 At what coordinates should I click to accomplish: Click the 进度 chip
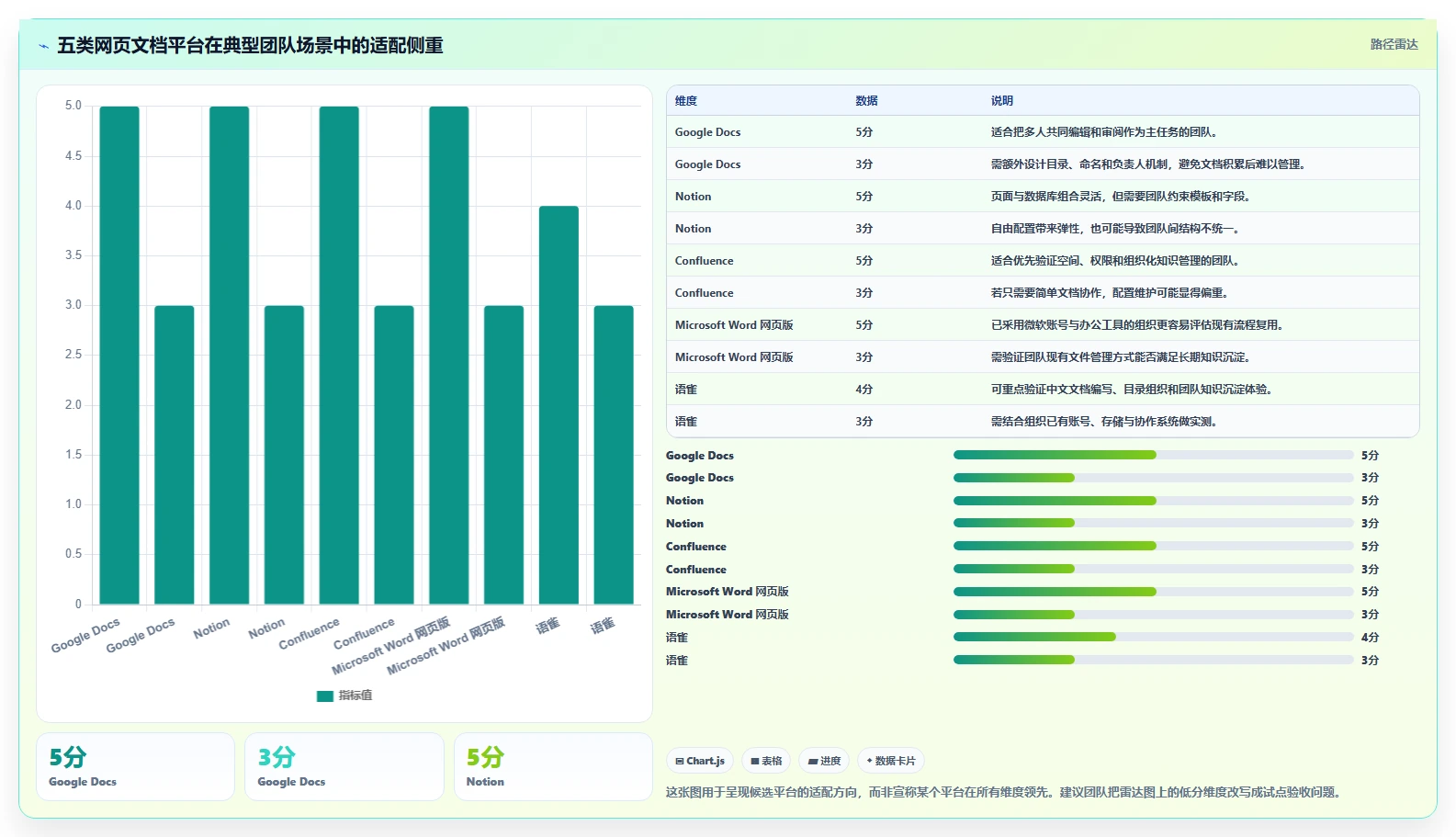(x=824, y=761)
